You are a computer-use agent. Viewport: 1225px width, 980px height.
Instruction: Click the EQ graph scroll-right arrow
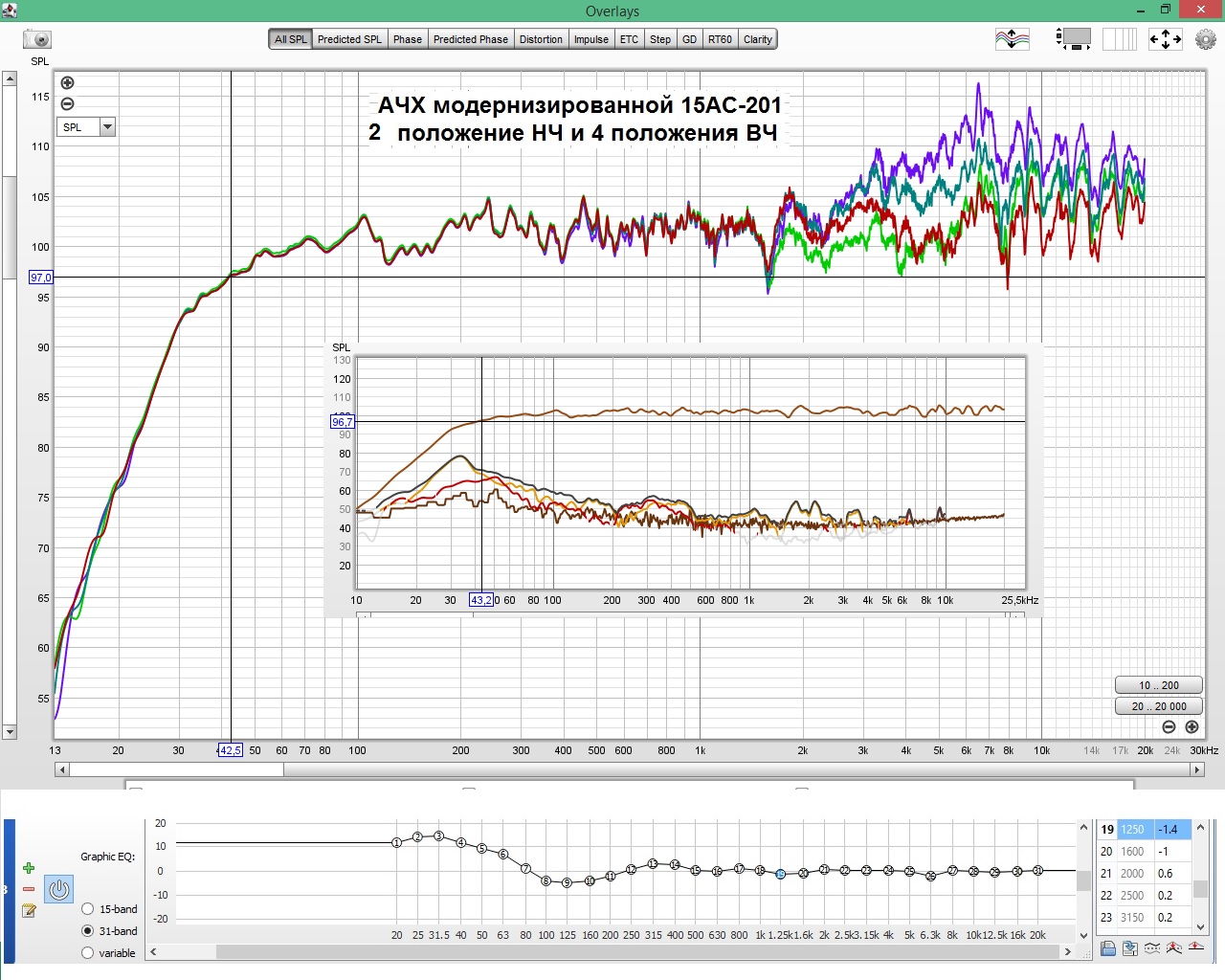tap(1068, 952)
